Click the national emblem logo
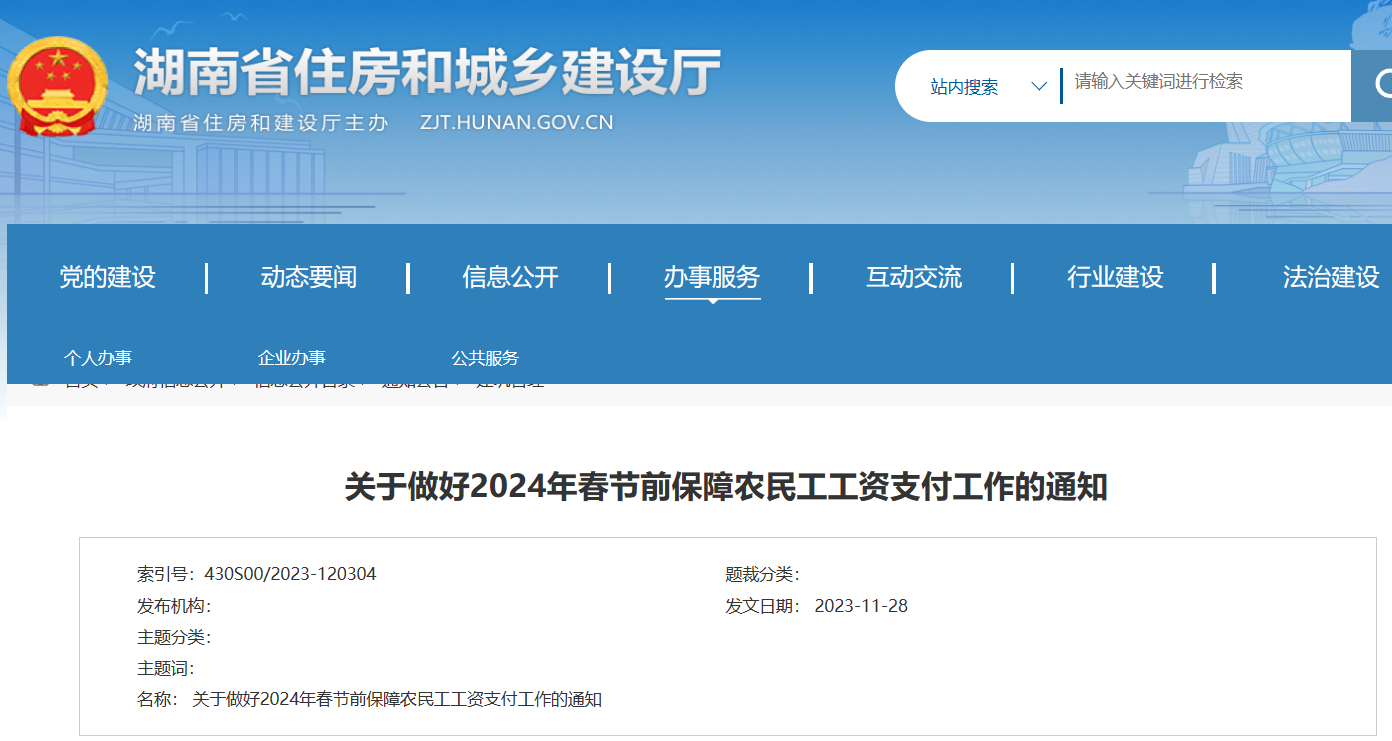The height and width of the screenshot is (741, 1392). click(60, 85)
